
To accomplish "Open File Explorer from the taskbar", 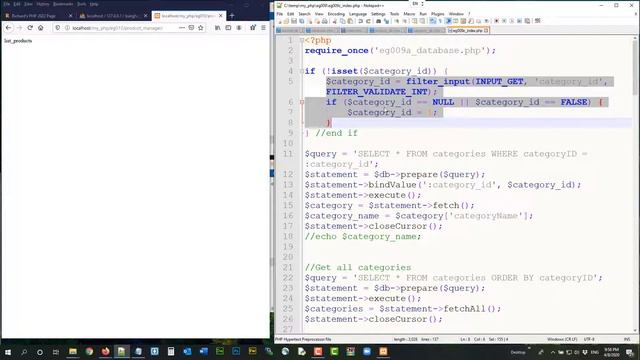I will [73, 351].
